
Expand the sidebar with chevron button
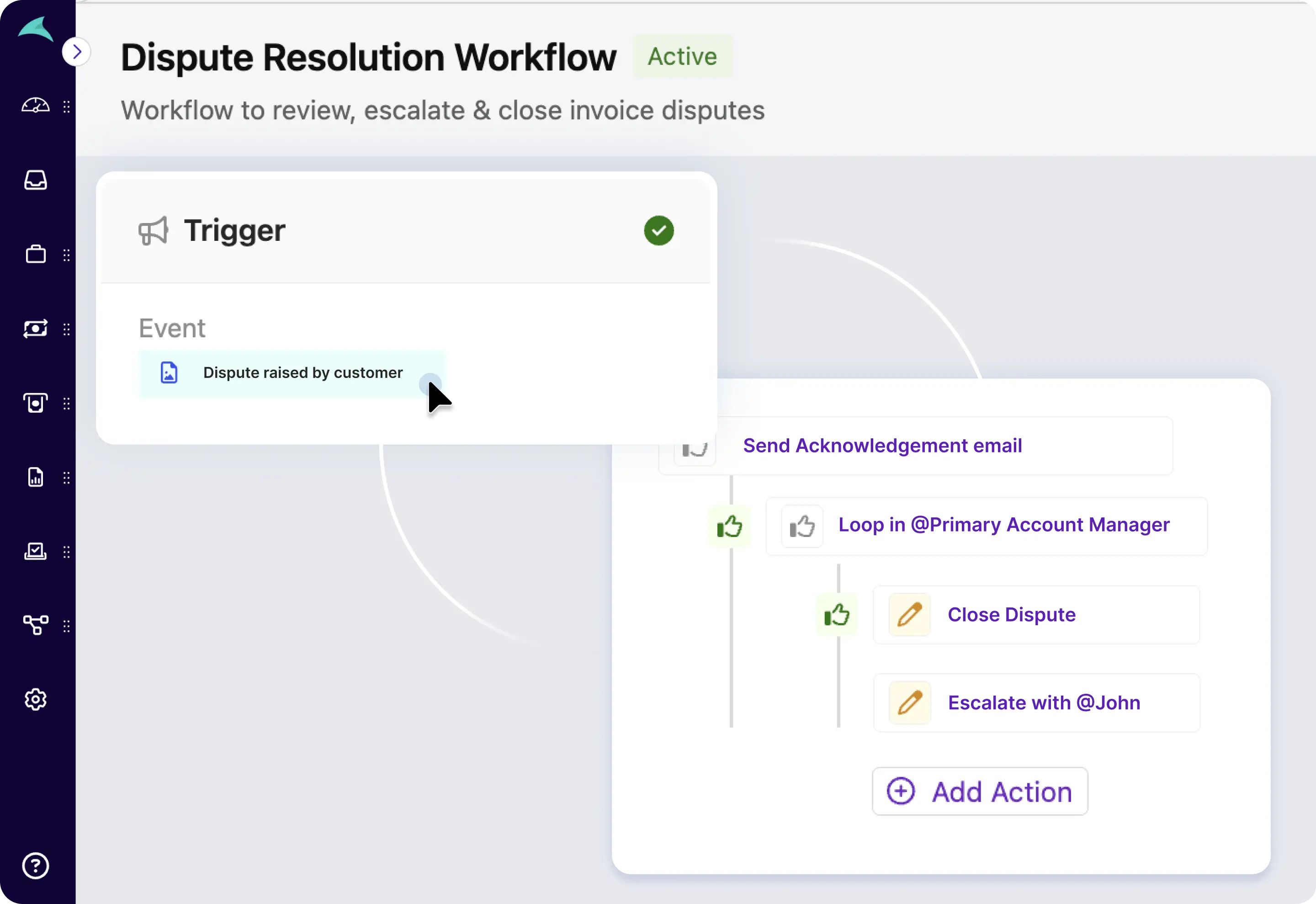coord(76,52)
